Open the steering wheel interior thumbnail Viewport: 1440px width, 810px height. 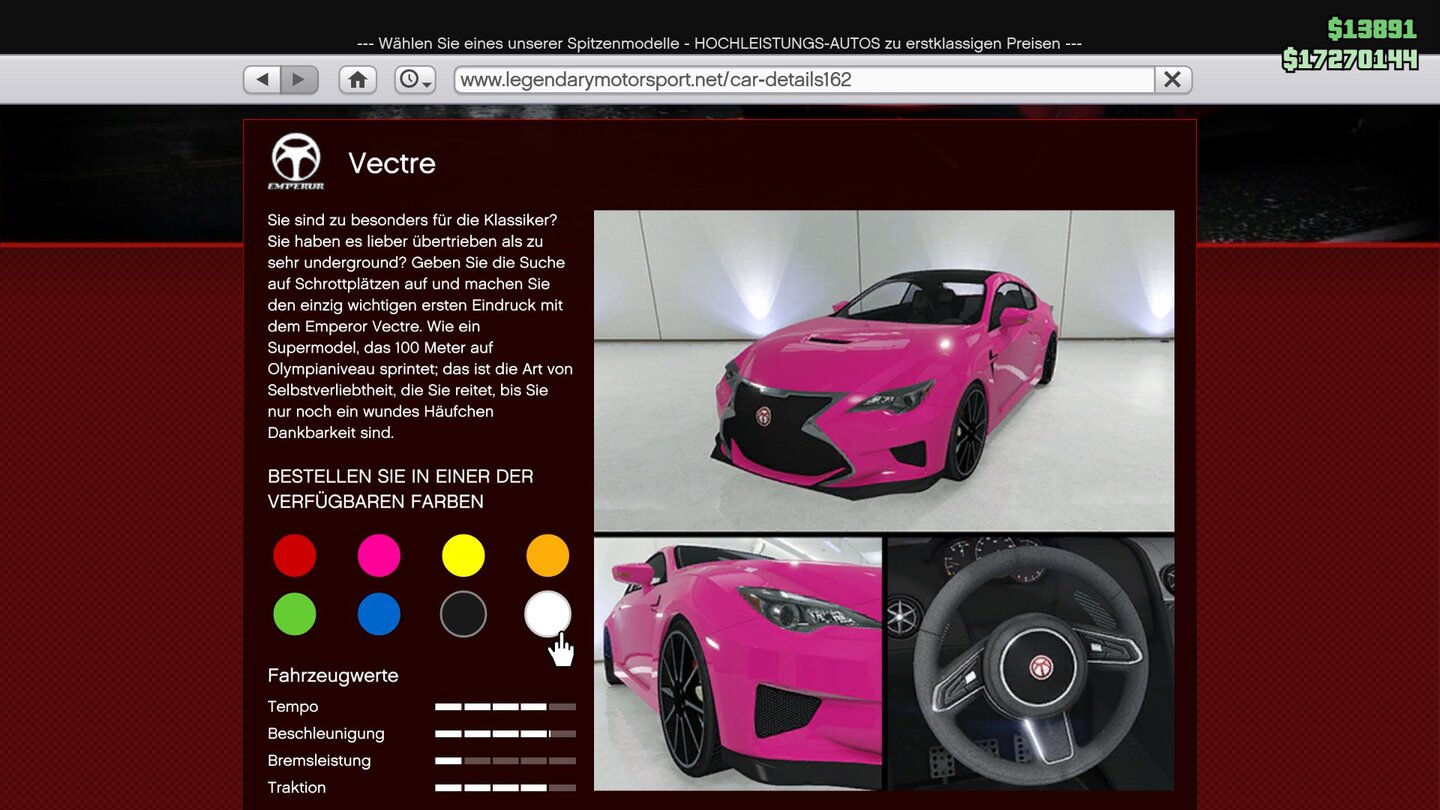click(1030, 663)
